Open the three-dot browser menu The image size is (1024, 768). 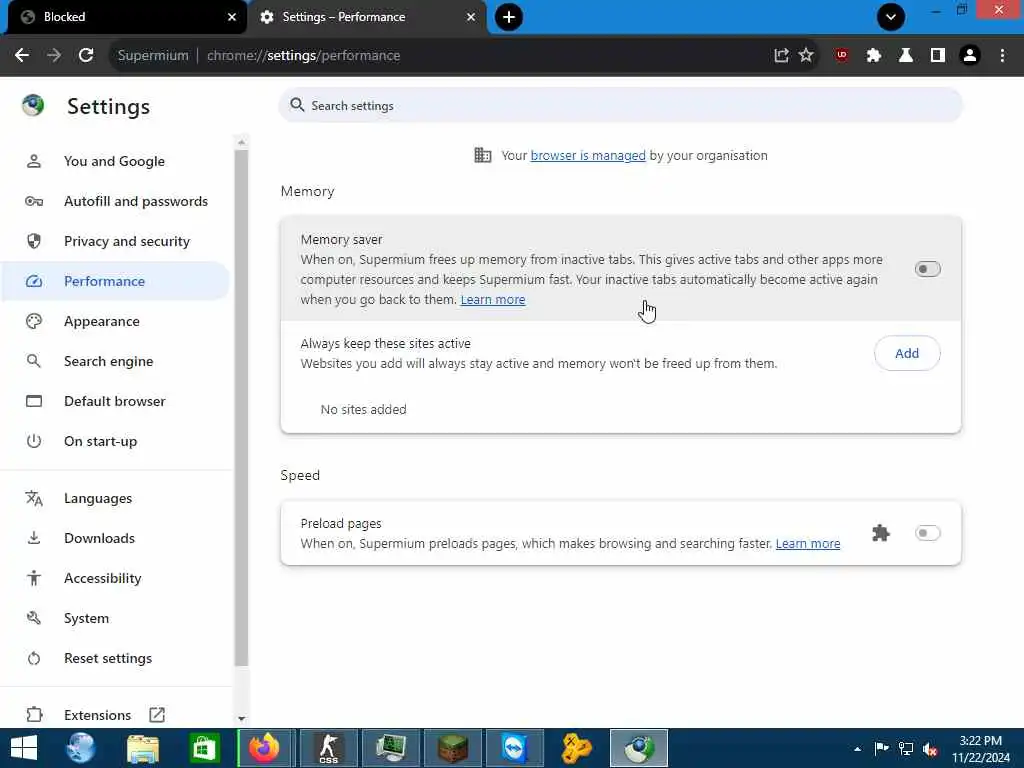(x=1002, y=56)
